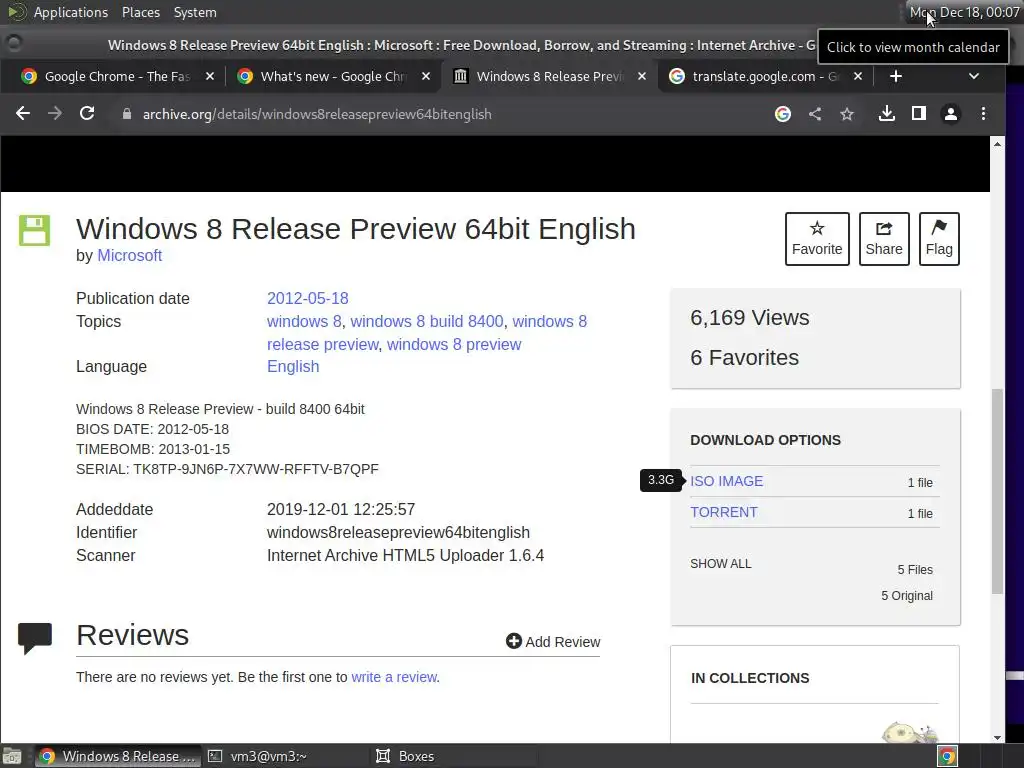Click the scrollbar down arrow
The image size is (1024, 768).
coord(997,737)
